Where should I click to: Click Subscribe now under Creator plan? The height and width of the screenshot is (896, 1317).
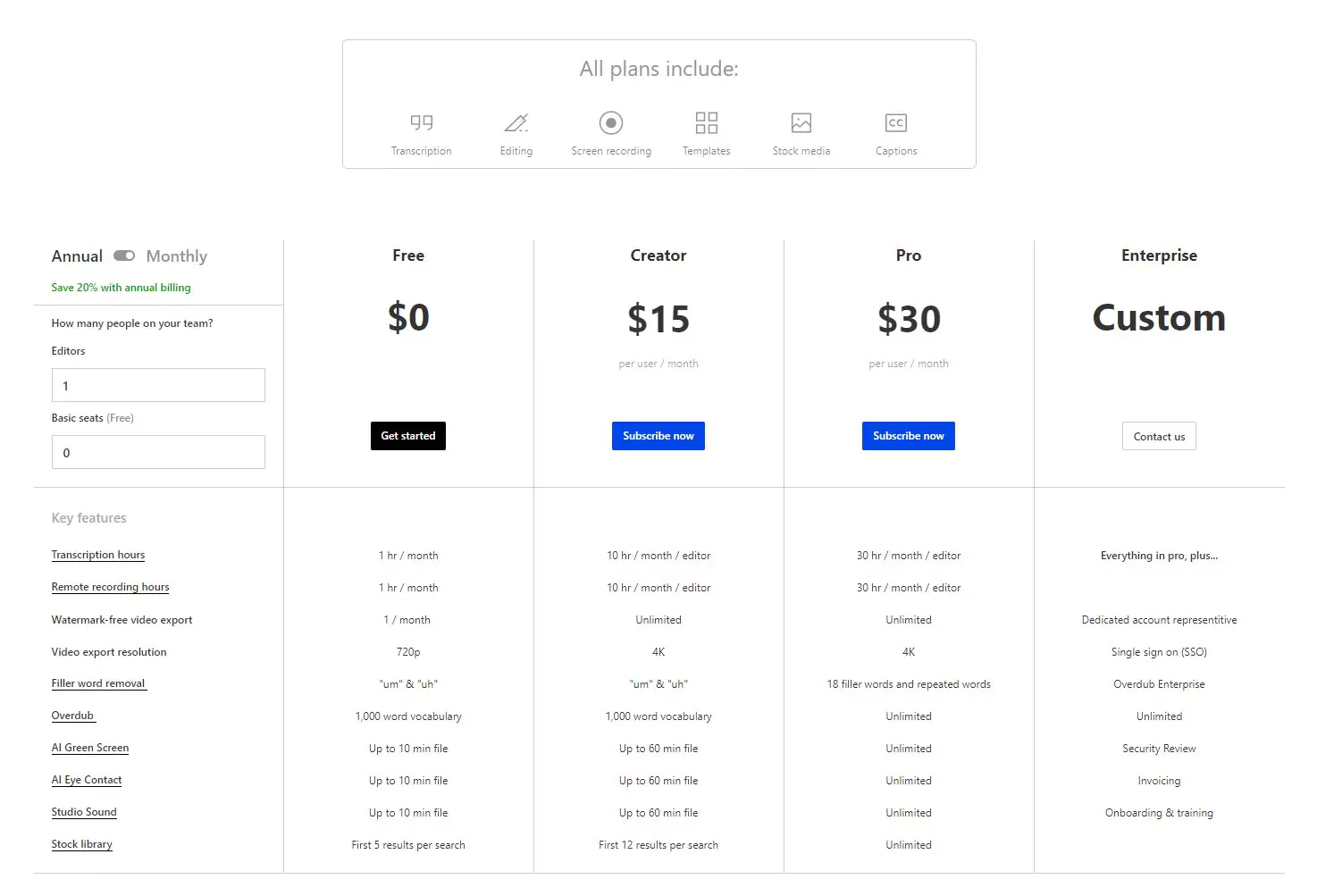[x=658, y=436]
